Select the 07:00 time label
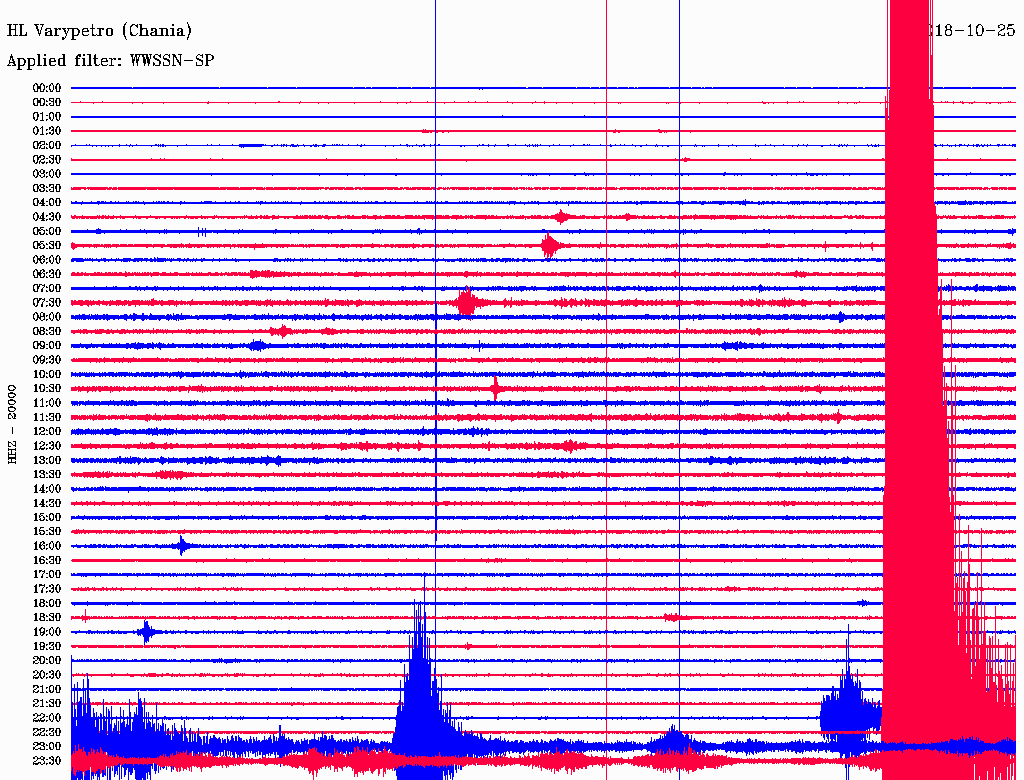This screenshot has width=1024, height=780. point(47,288)
